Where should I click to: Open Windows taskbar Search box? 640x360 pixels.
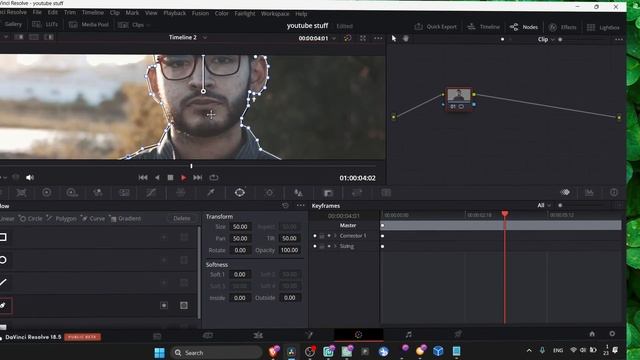tap(216, 352)
